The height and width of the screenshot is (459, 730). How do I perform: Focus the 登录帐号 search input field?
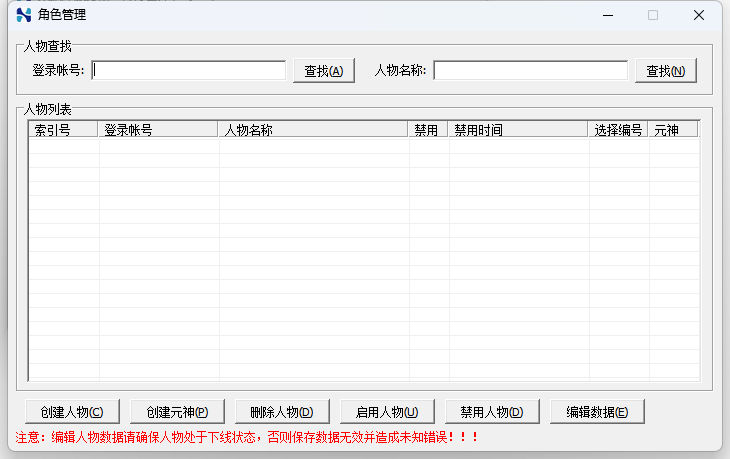(189, 70)
